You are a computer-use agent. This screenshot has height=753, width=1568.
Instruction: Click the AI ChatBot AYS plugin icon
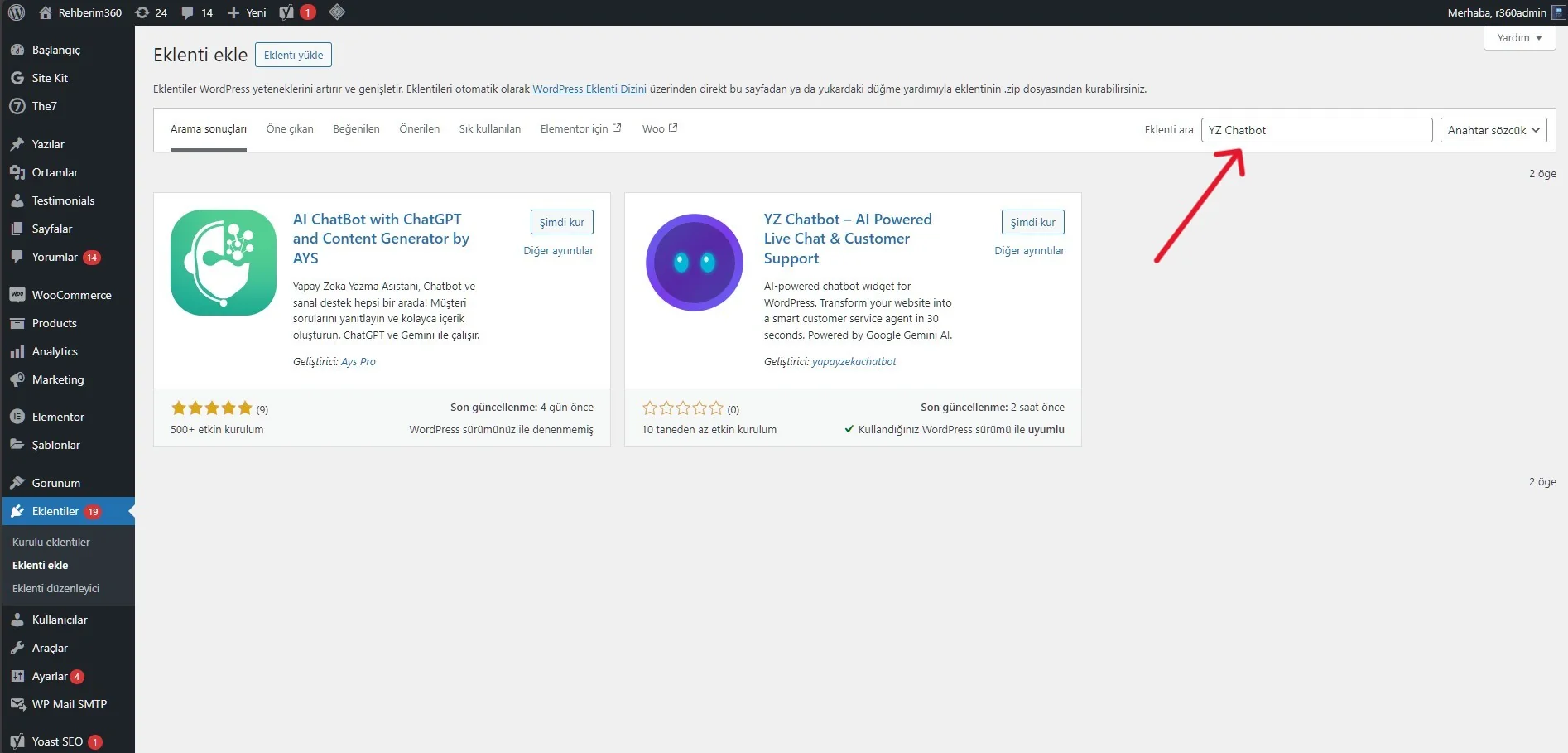tap(224, 262)
